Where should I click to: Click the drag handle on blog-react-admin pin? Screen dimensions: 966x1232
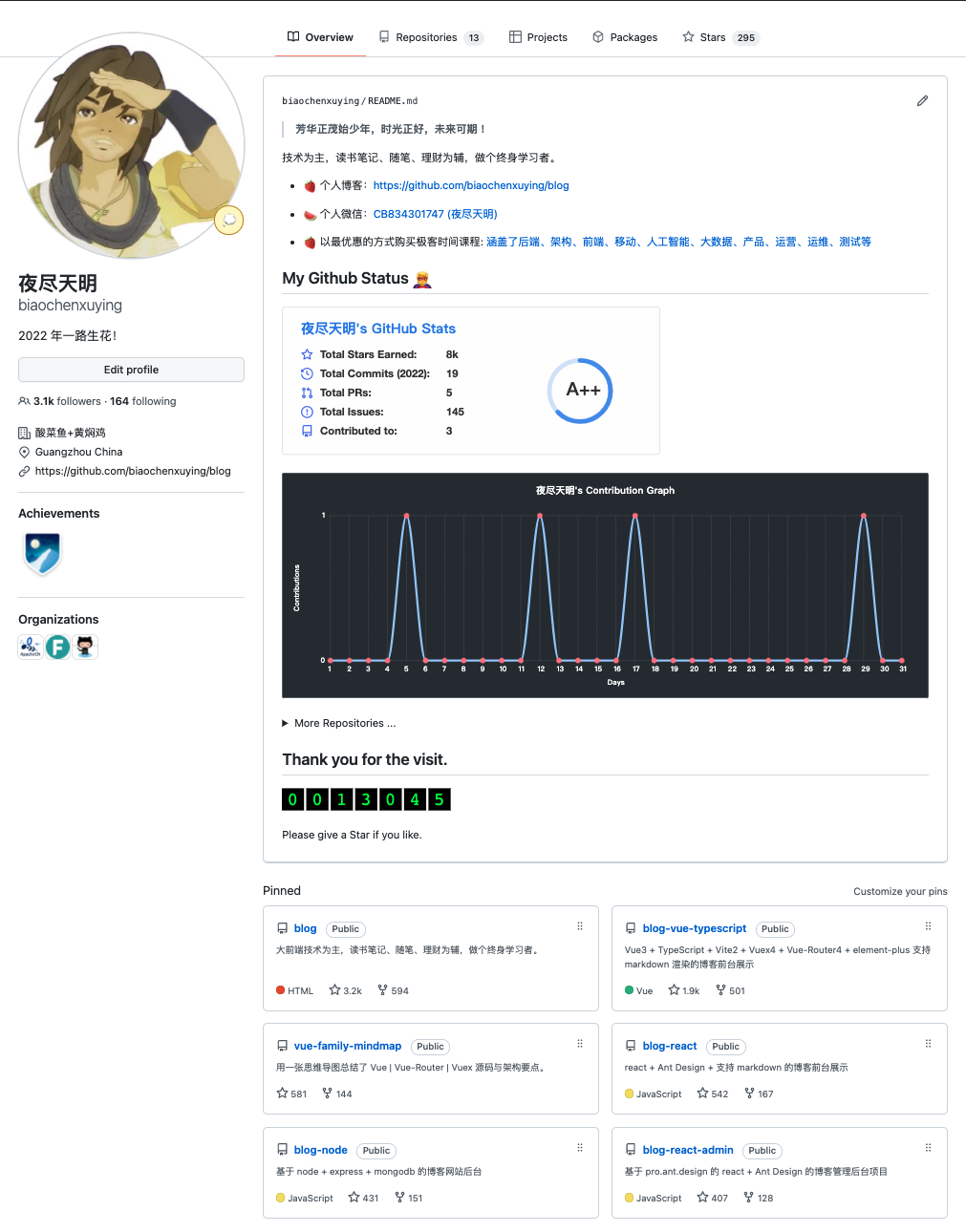coord(928,1148)
